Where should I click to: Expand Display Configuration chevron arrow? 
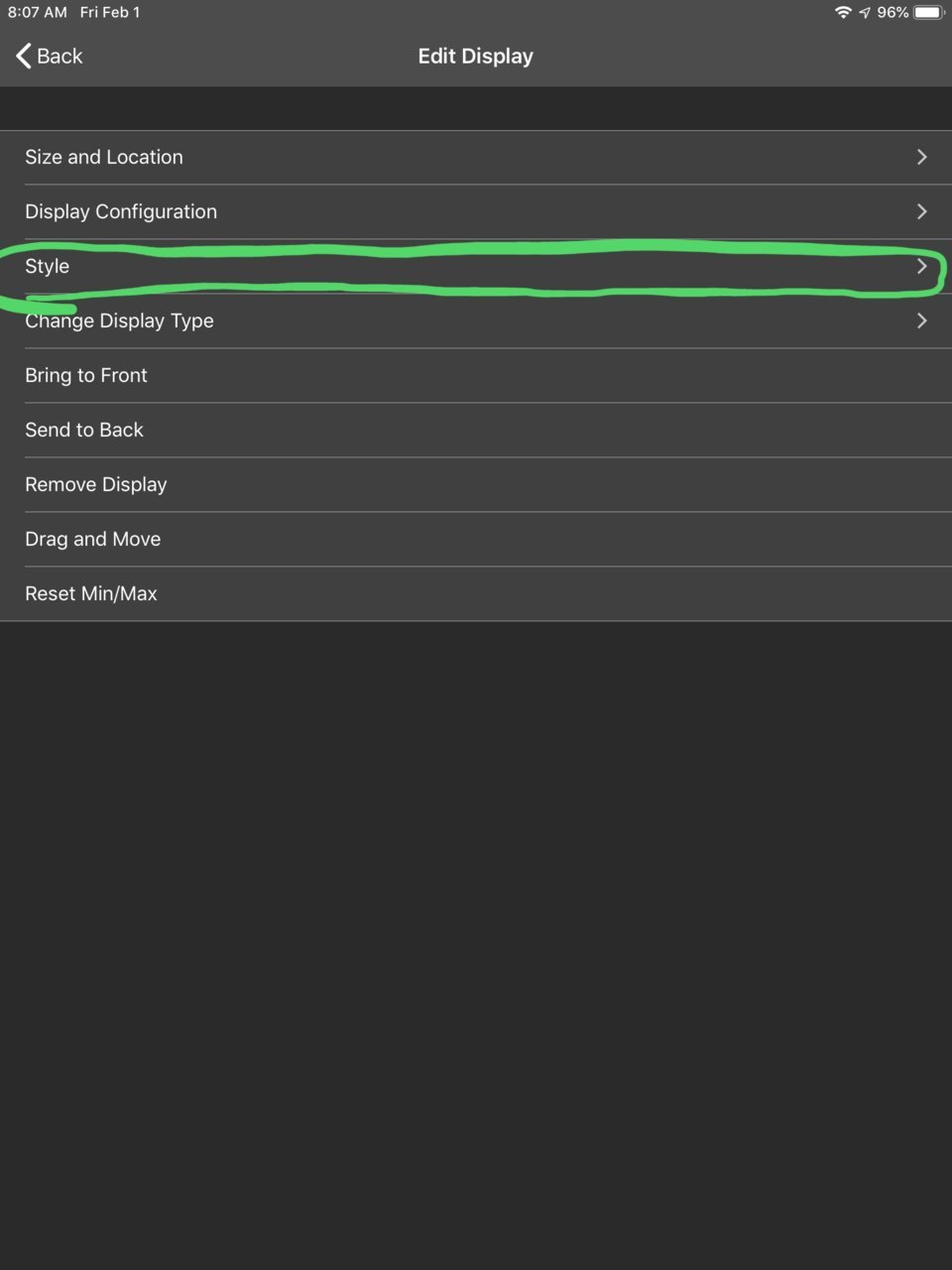coord(922,211)
